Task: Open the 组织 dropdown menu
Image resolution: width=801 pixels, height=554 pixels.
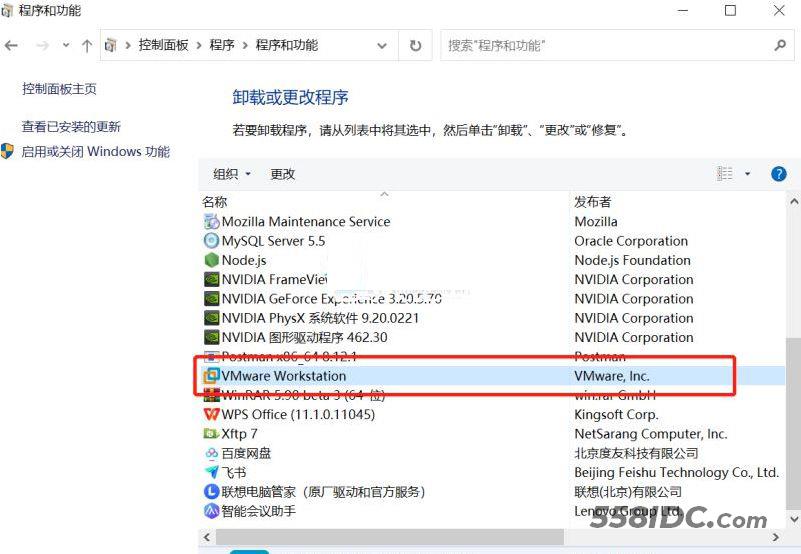Action: coord(232,174)
